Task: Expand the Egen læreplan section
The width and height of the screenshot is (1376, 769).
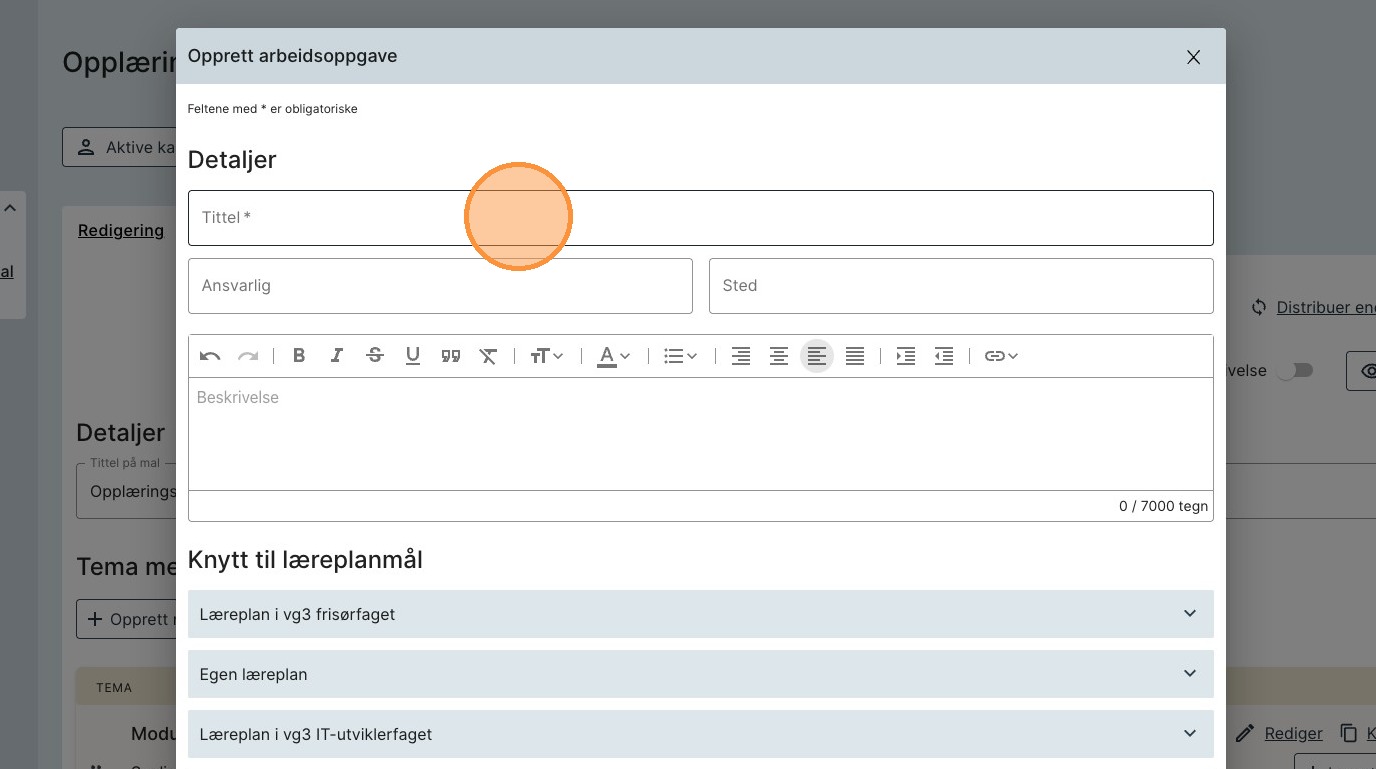Action: (x=700, y=674)
